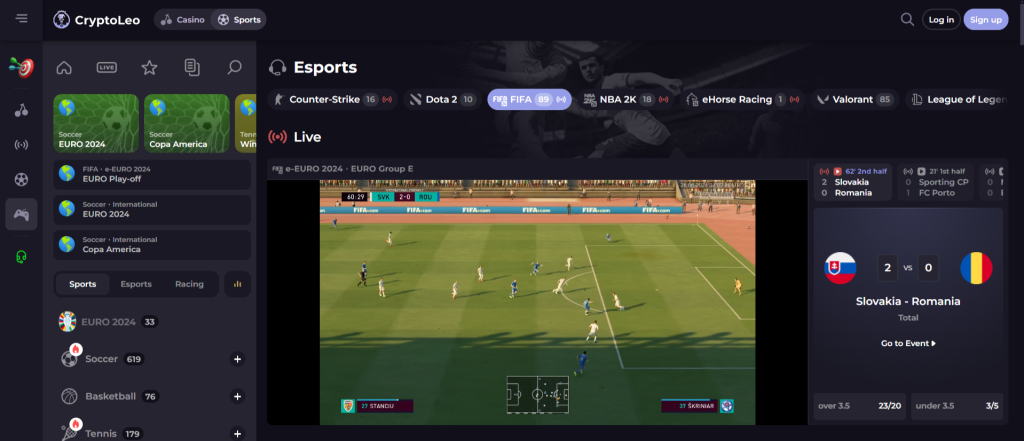Follow the Go to Event link
This screenshot has height=441, width=1024.
point(908,343)
